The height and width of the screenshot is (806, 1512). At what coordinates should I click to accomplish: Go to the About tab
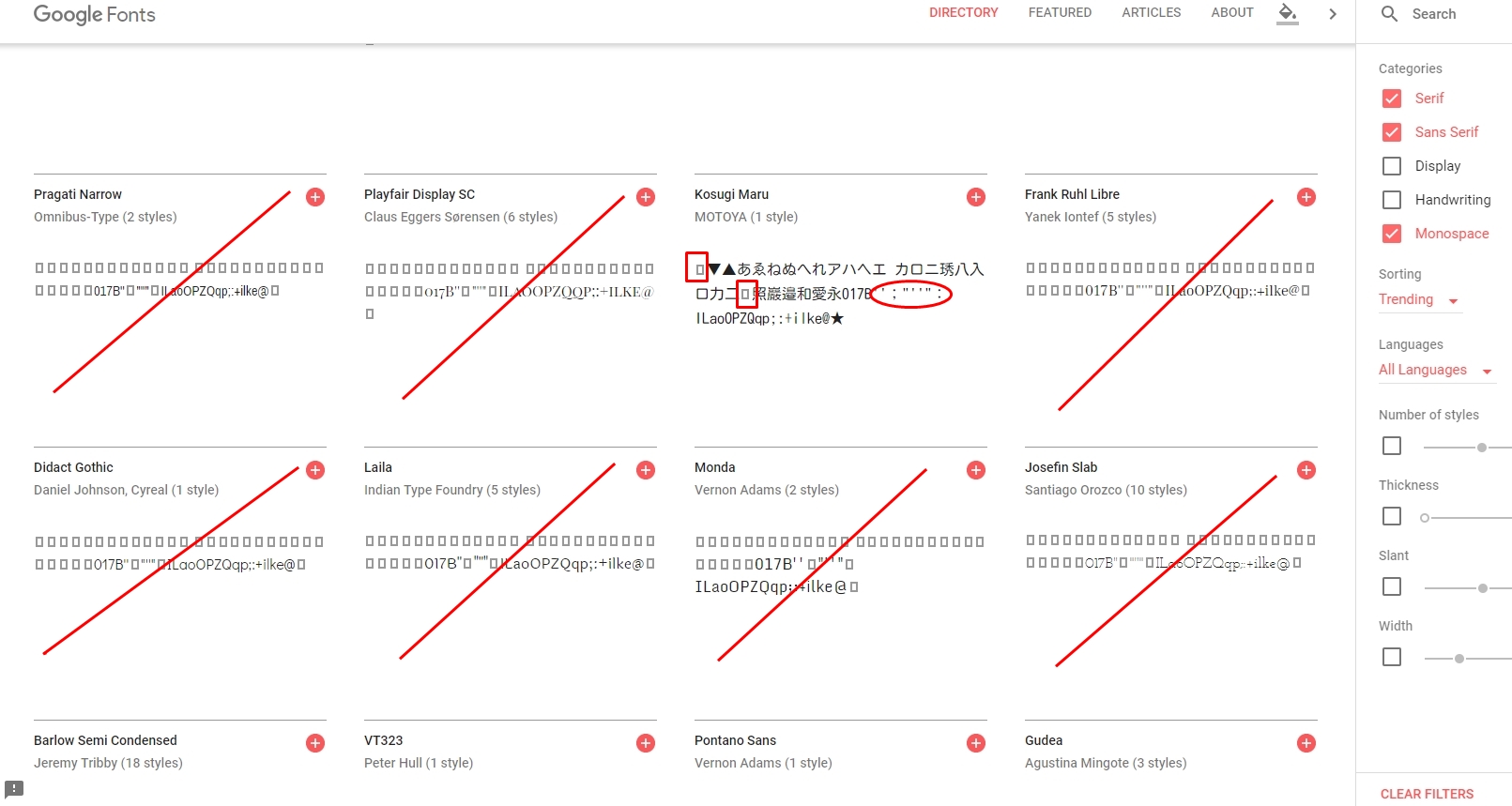[x=1232, y=12]
